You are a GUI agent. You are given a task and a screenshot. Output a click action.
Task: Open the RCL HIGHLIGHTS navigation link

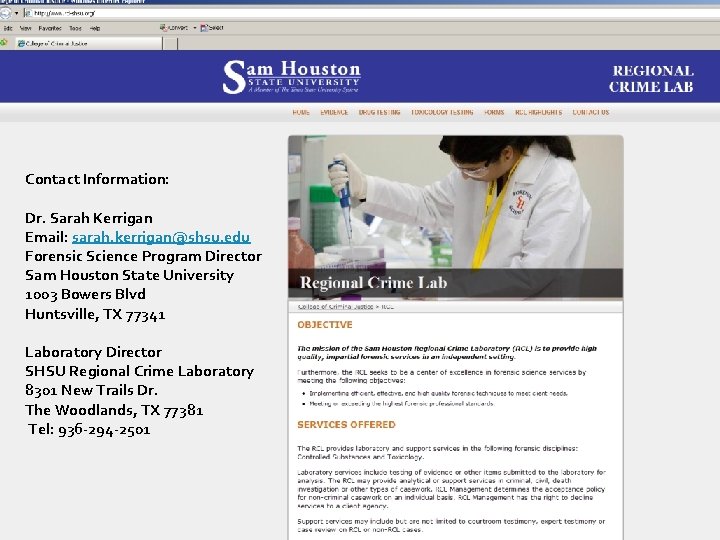[x=538, y=112]
